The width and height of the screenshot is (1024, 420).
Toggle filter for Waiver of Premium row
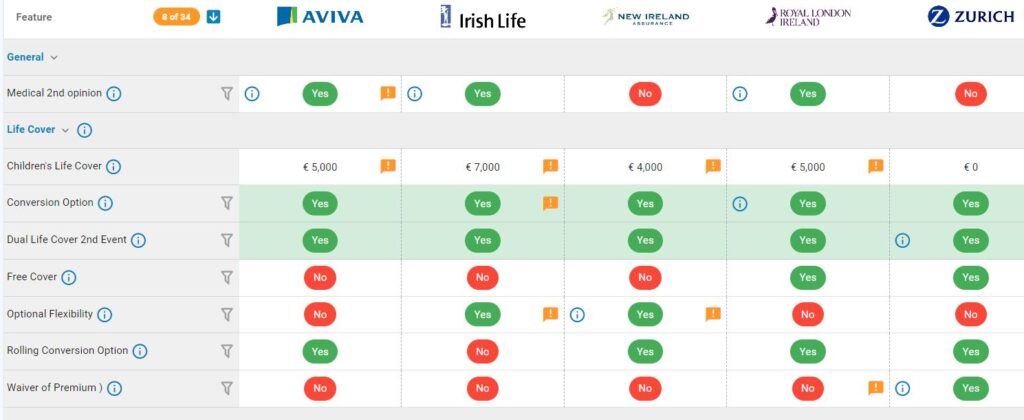(227, 388)
